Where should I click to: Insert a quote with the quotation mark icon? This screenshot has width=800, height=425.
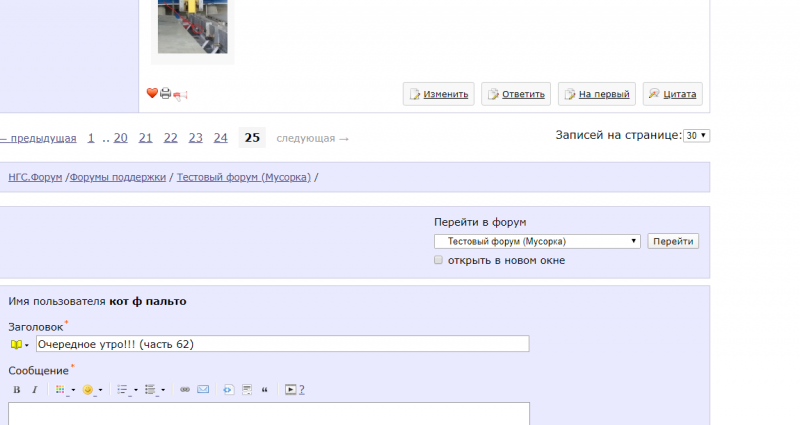265,389
